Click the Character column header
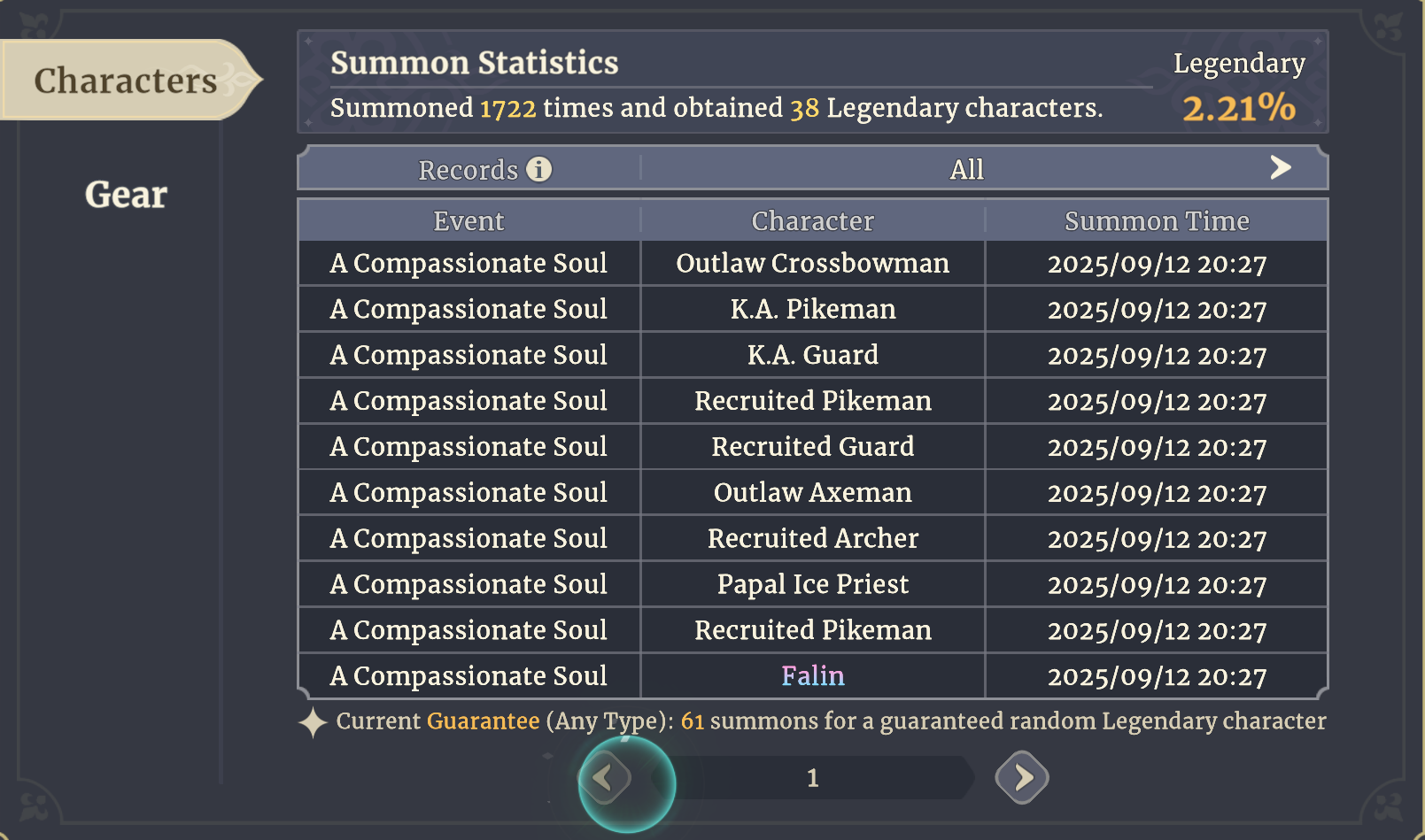The width and height of the screenshot is (1425, 840). (x=812, y=221)
